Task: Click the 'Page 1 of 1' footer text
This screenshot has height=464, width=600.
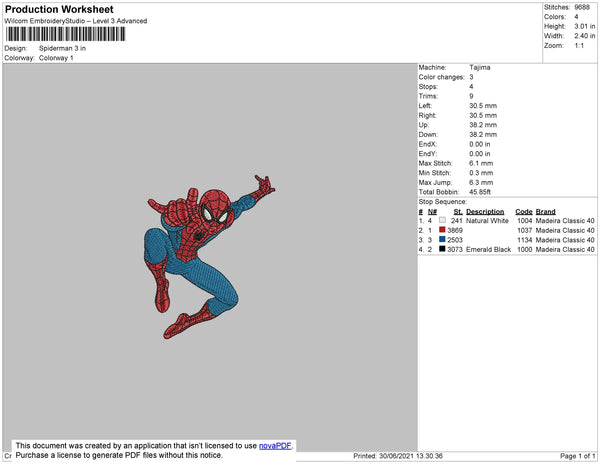Action: pyautogui.click(x=577, y=456)
